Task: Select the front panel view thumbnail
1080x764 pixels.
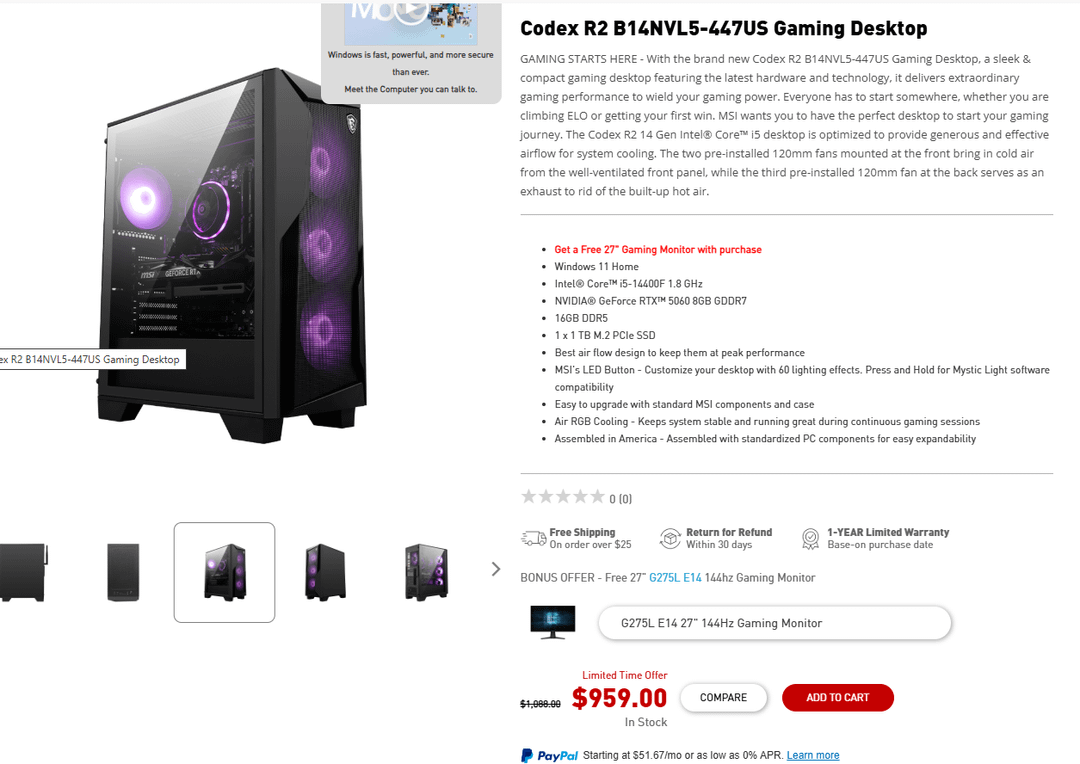Action: point(123,572)
